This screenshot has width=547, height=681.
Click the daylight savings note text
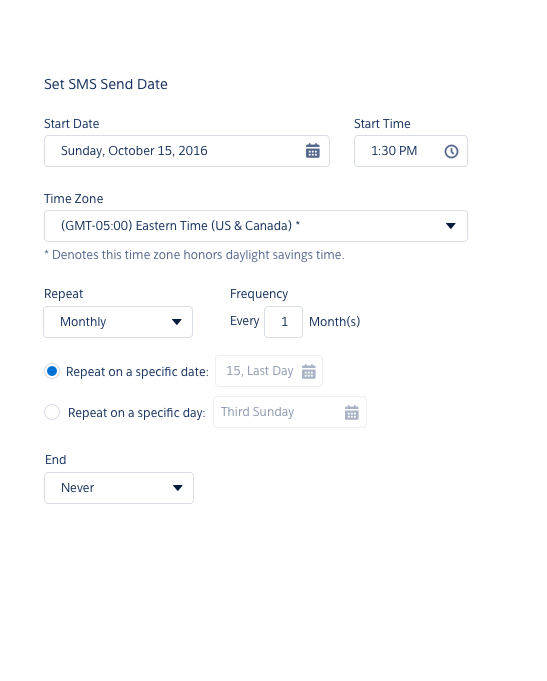point(194,255)
